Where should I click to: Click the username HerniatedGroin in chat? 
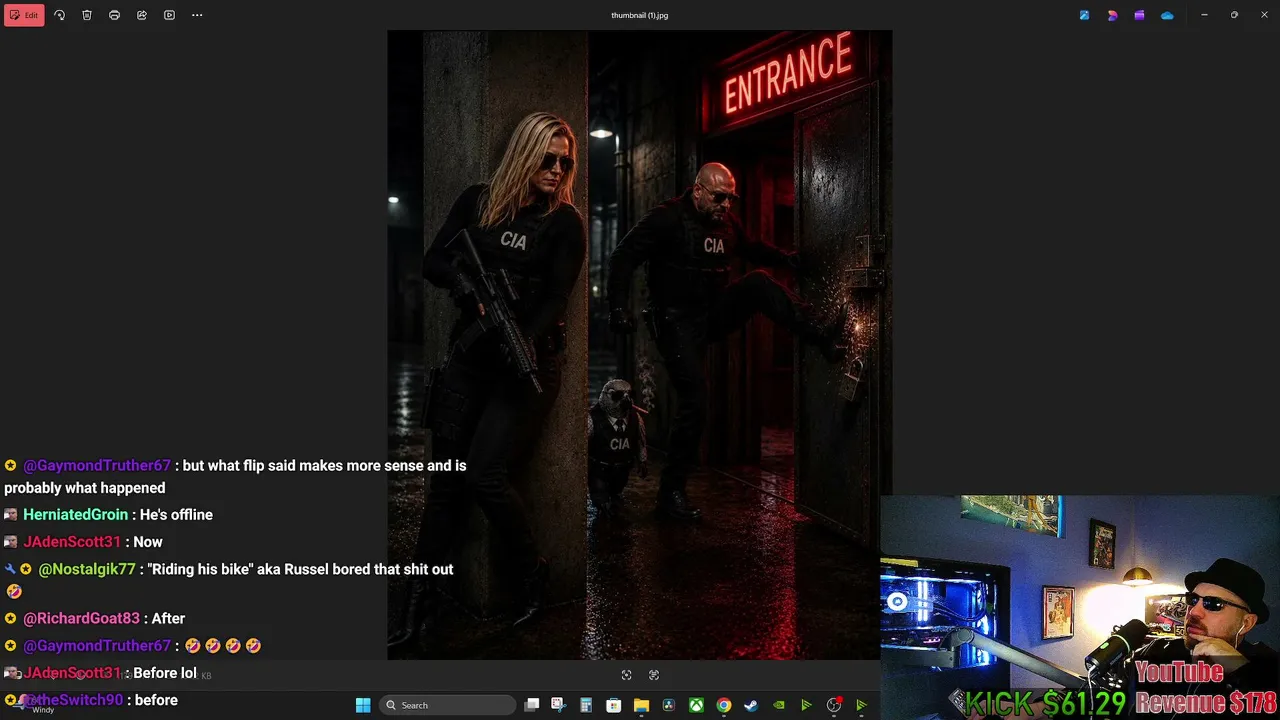click(x=76, y=515)
